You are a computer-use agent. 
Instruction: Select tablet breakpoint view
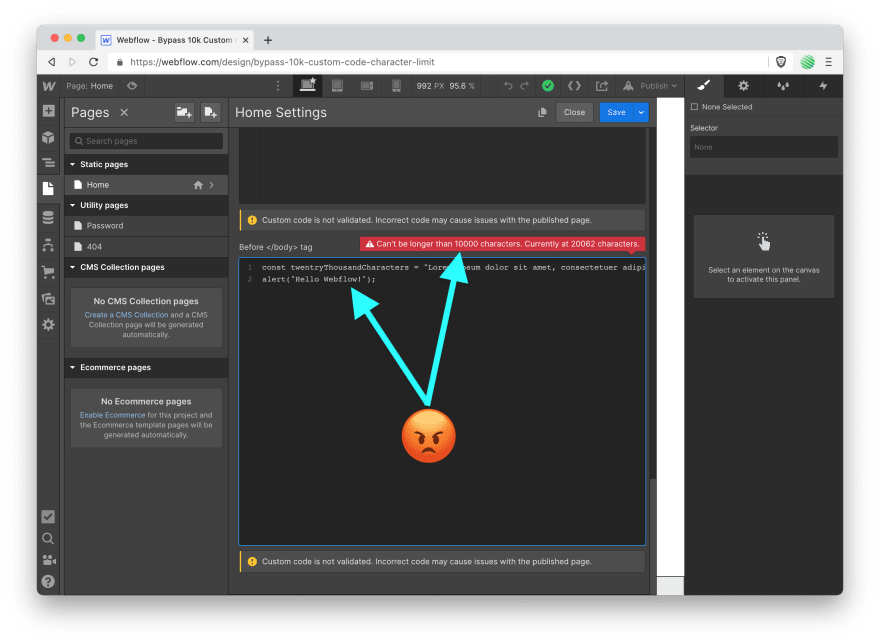(337, 85)
